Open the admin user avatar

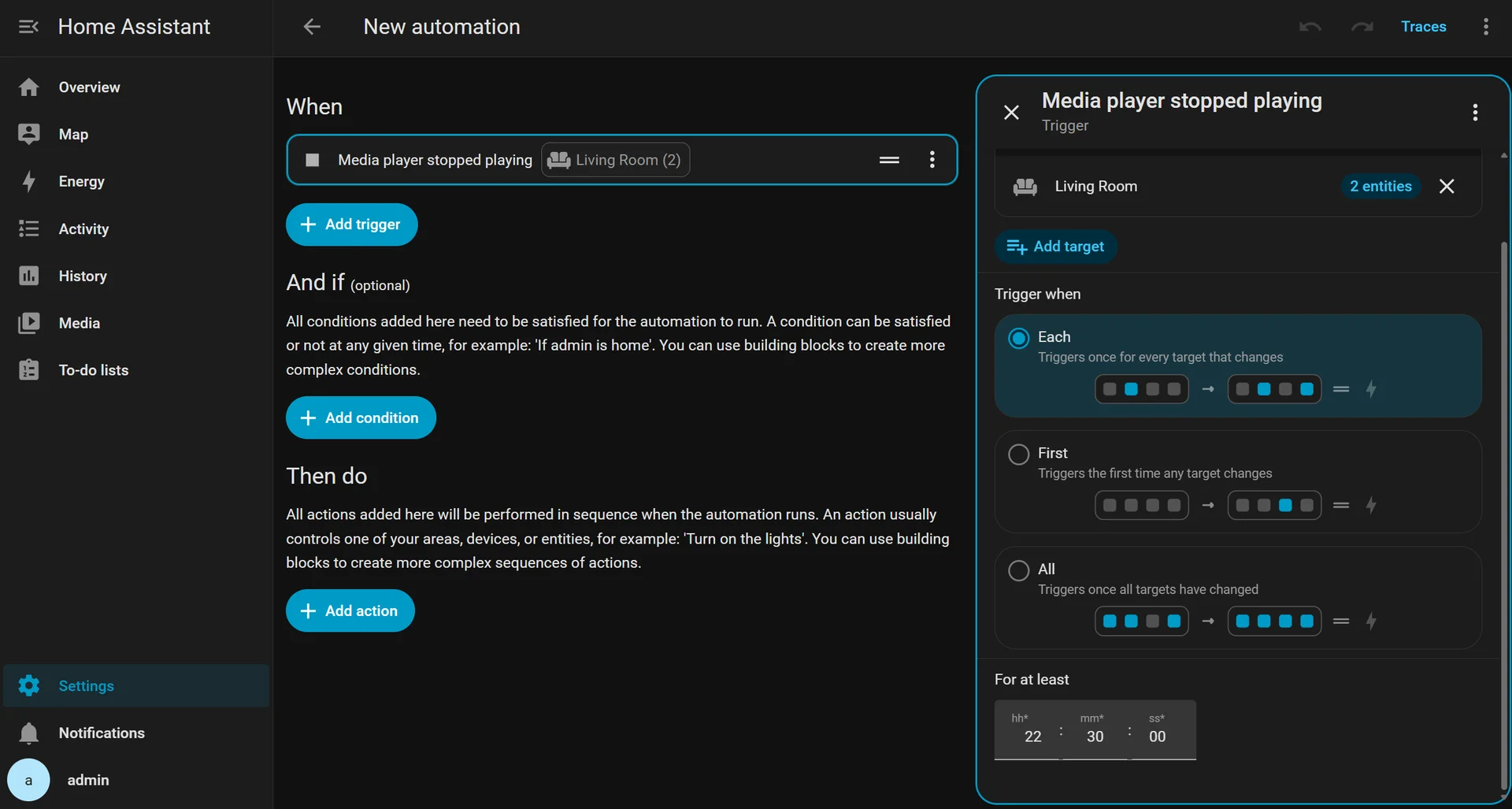point(28,780)
